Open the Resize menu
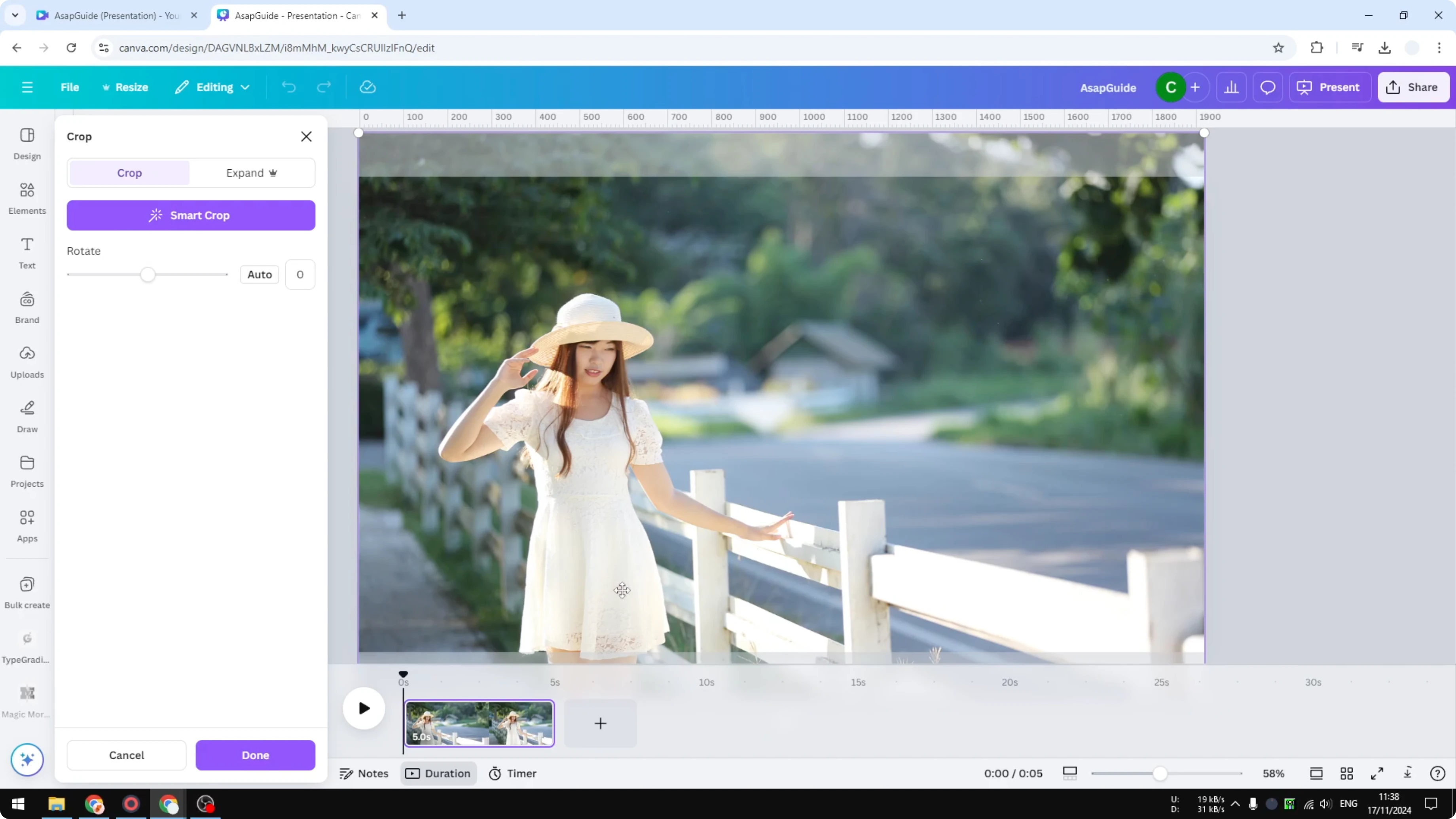This screenshot has height=819, width=1456. [125, 87]
